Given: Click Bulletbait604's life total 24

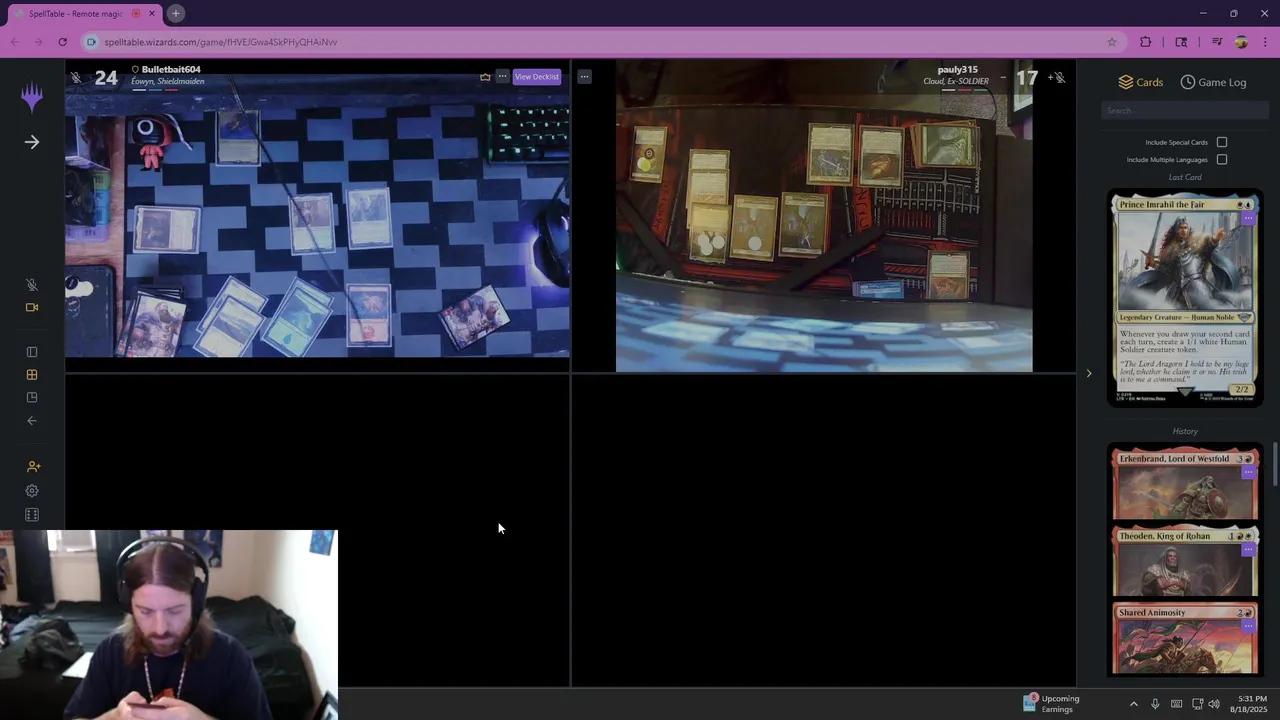Looking at the screenshot, I should pos(106,78).
